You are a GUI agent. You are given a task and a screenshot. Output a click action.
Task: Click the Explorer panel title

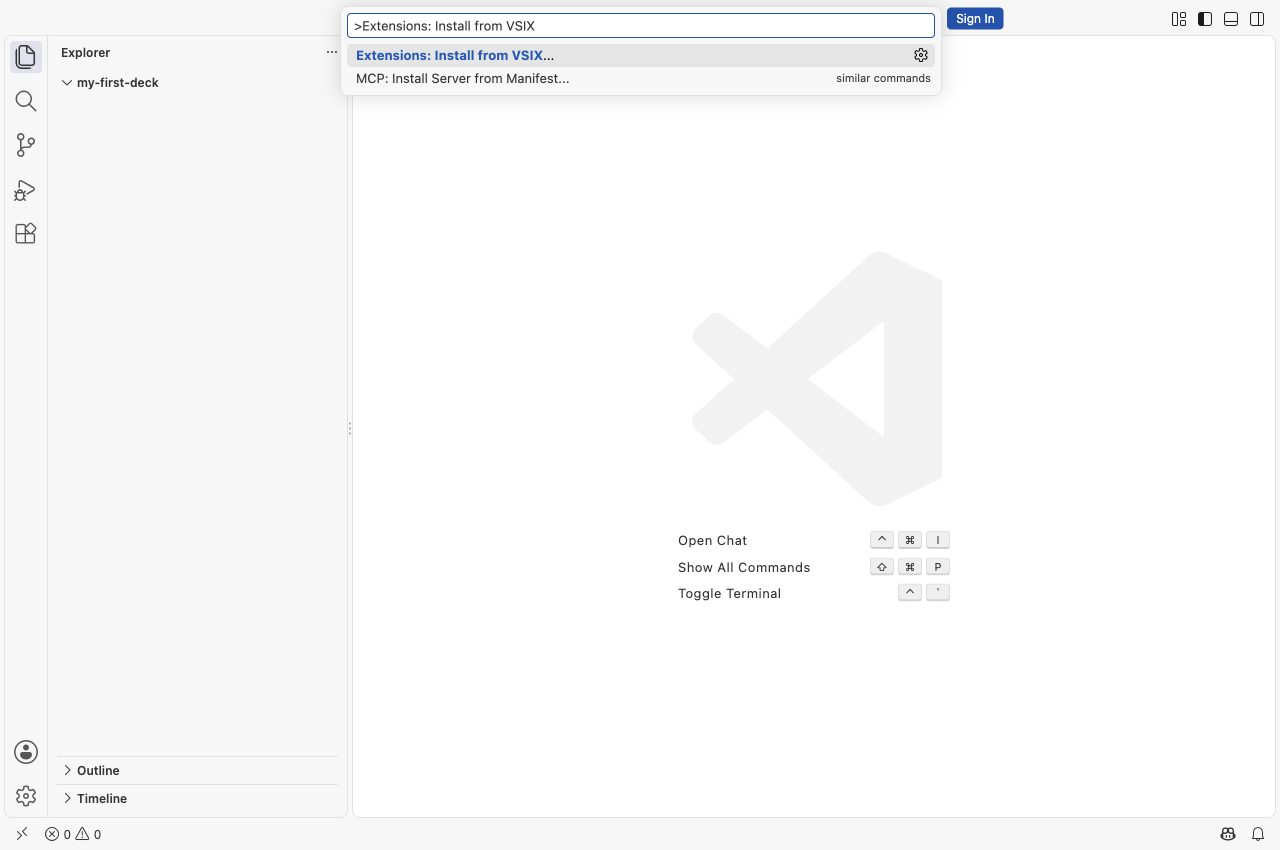[x=85, y=52]
